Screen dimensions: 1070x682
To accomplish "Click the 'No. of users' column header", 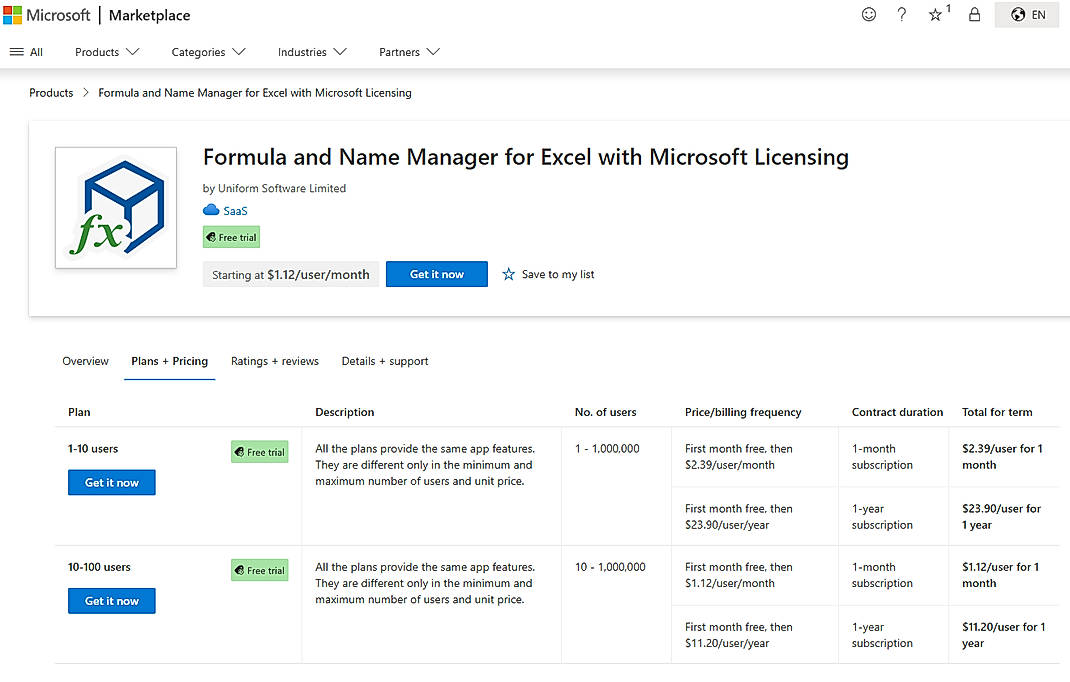I will [x=605, y=412].
